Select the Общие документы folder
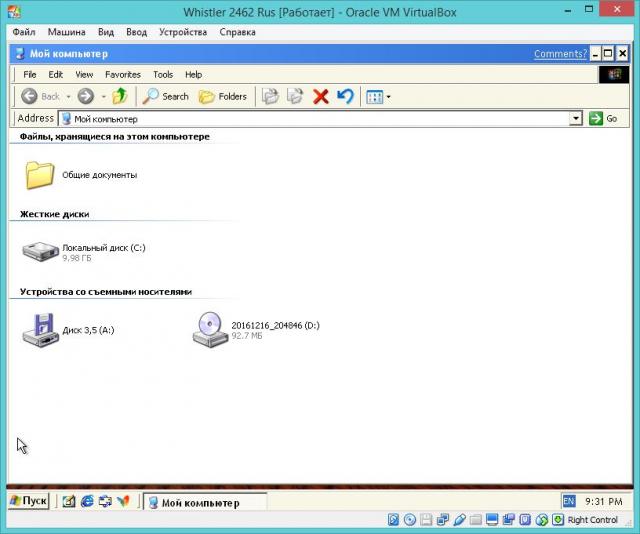Viewport: 640px width, 534px height. pos(80,175)
